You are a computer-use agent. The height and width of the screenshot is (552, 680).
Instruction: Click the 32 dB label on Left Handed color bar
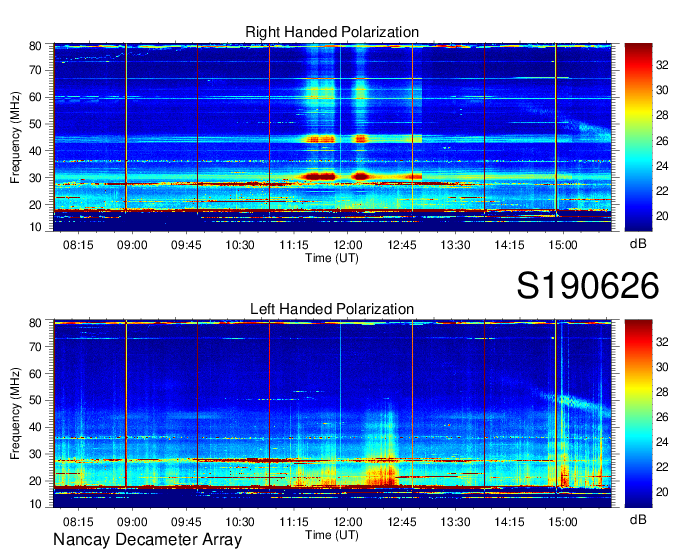662,342
